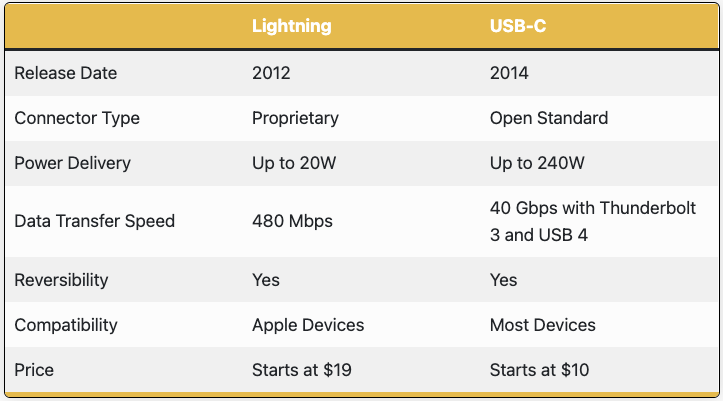723x401 pixels.
Task: Select the Power Delivery row label
Action: [x=72, y=163]
